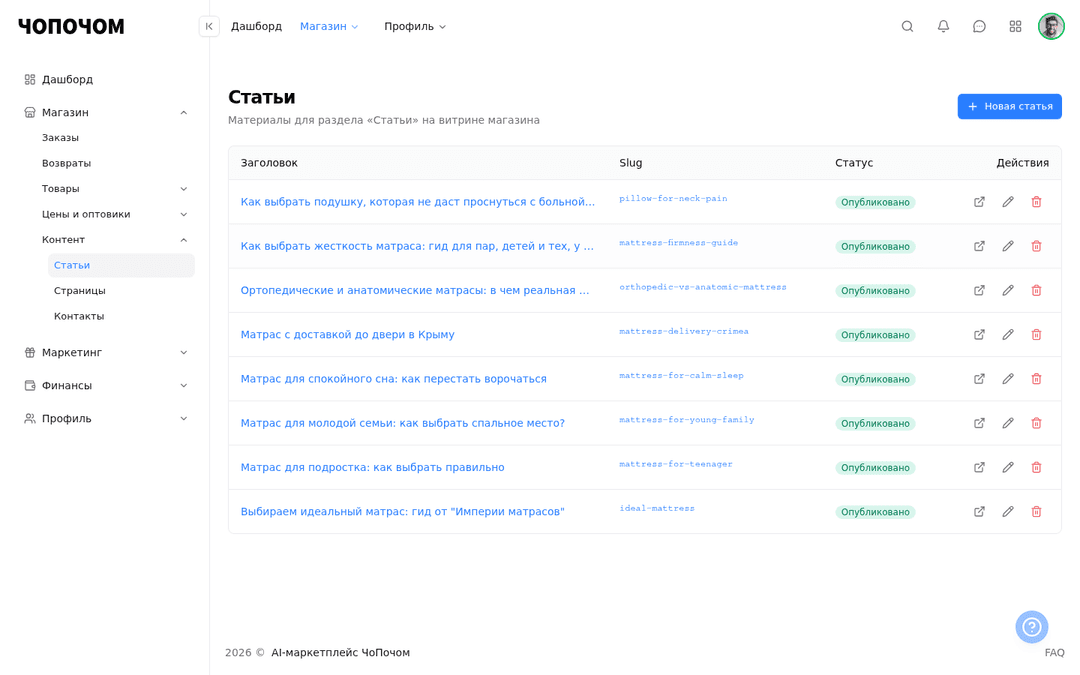
Task: Delete the pillow-for-neck-pain article
Action: (x=1036, y=202)
